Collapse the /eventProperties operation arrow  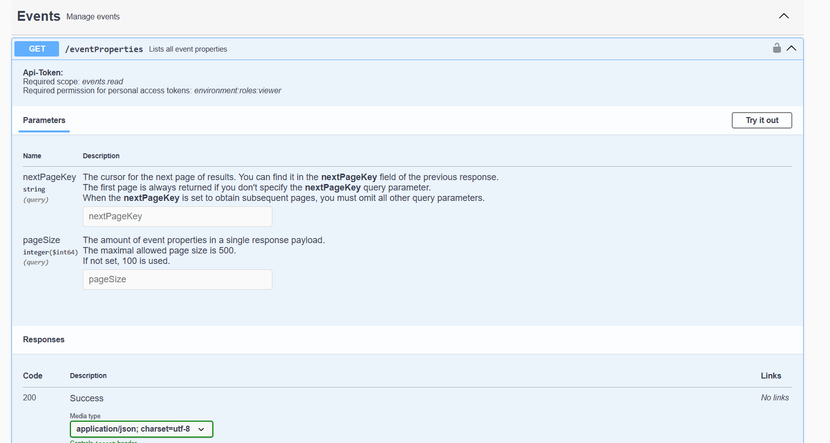[x=792, y=48]
